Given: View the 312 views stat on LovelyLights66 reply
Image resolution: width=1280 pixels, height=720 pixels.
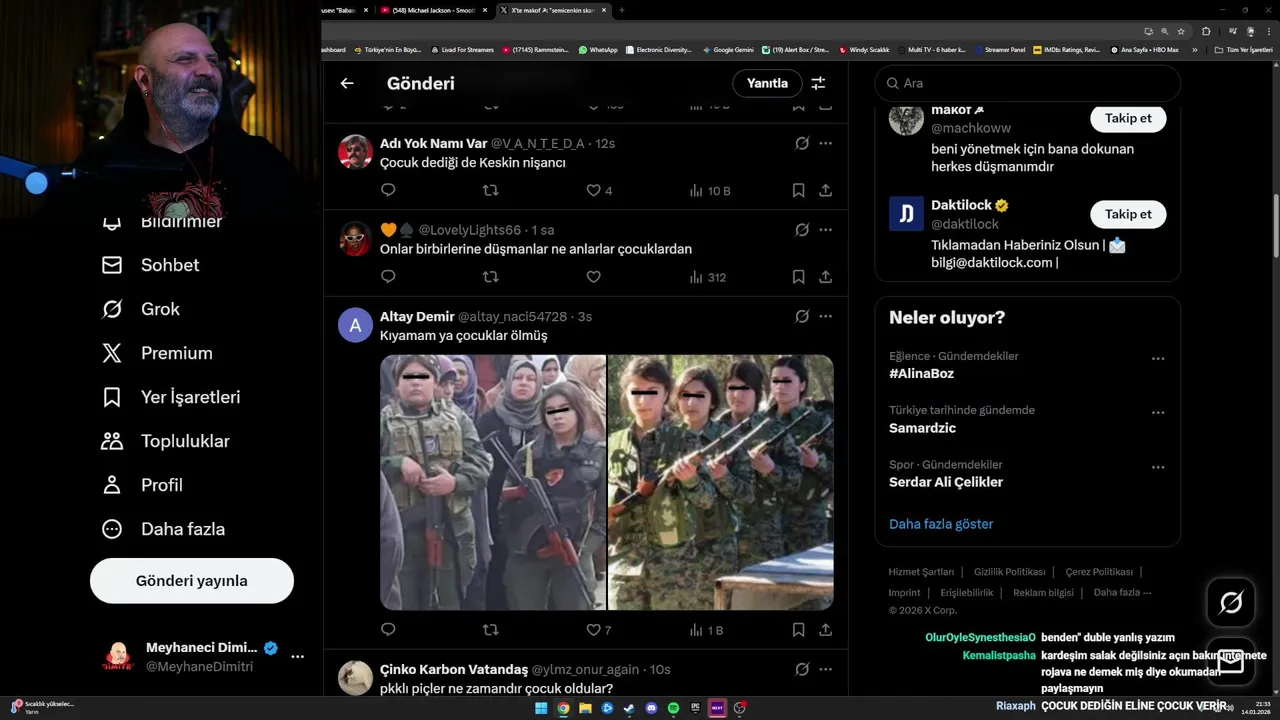Looking at the screenshot, I should pos(708,277).
